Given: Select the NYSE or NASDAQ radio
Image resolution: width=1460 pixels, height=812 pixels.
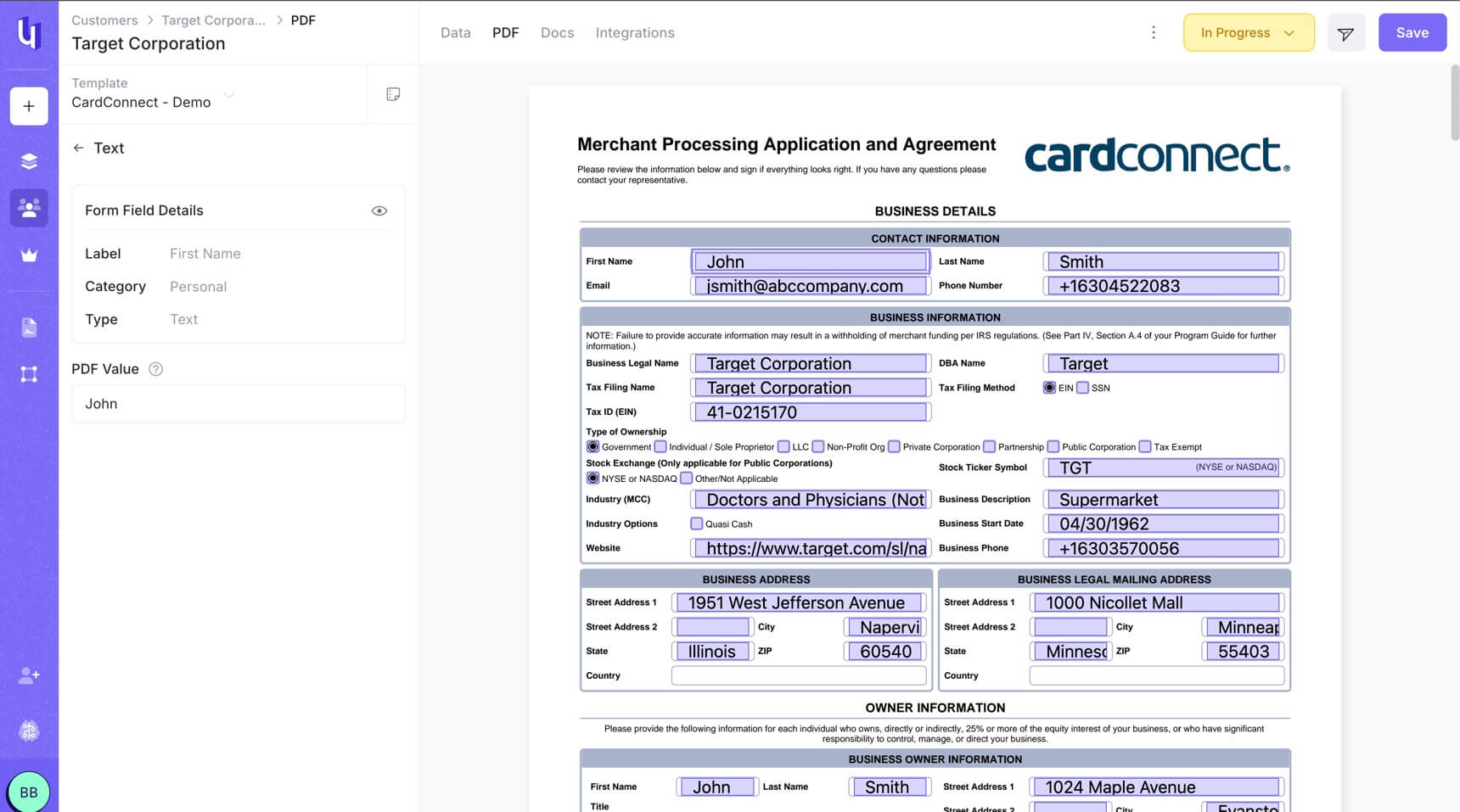Looking at the screenshot, I should 592,479.
